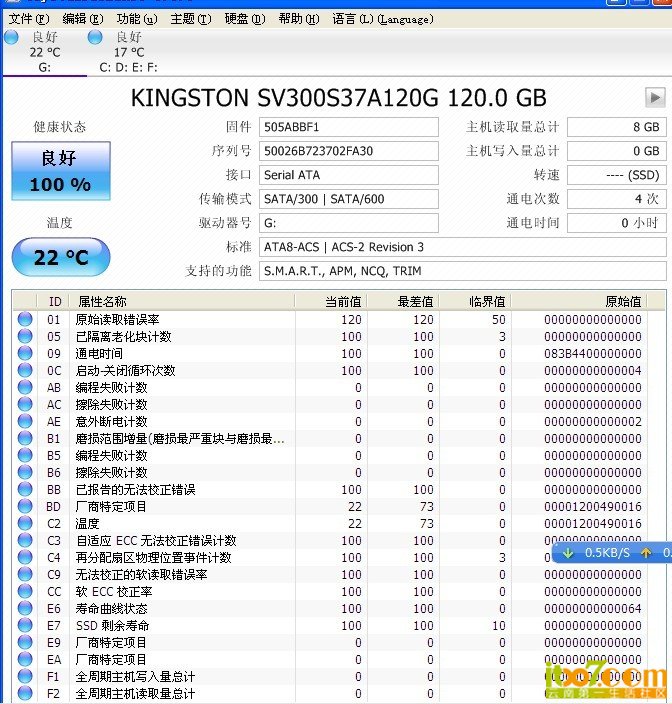The width and height of the screenshot is (672, 704).
Task: Click the 原始值 column header
Action: click(579, 301)
